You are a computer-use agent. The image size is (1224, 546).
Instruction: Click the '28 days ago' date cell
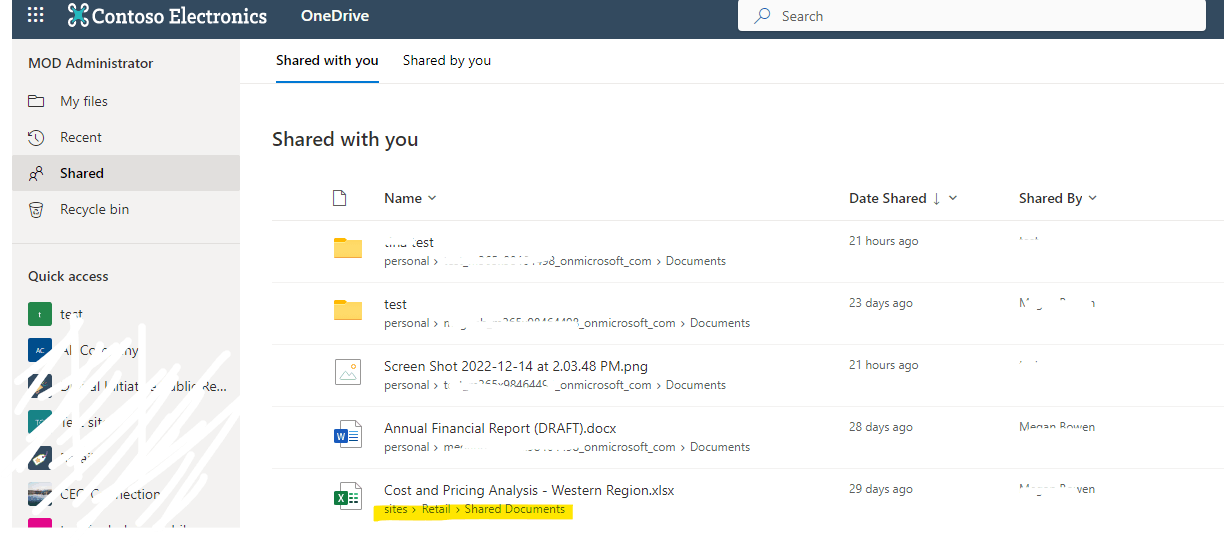(881, 427)
